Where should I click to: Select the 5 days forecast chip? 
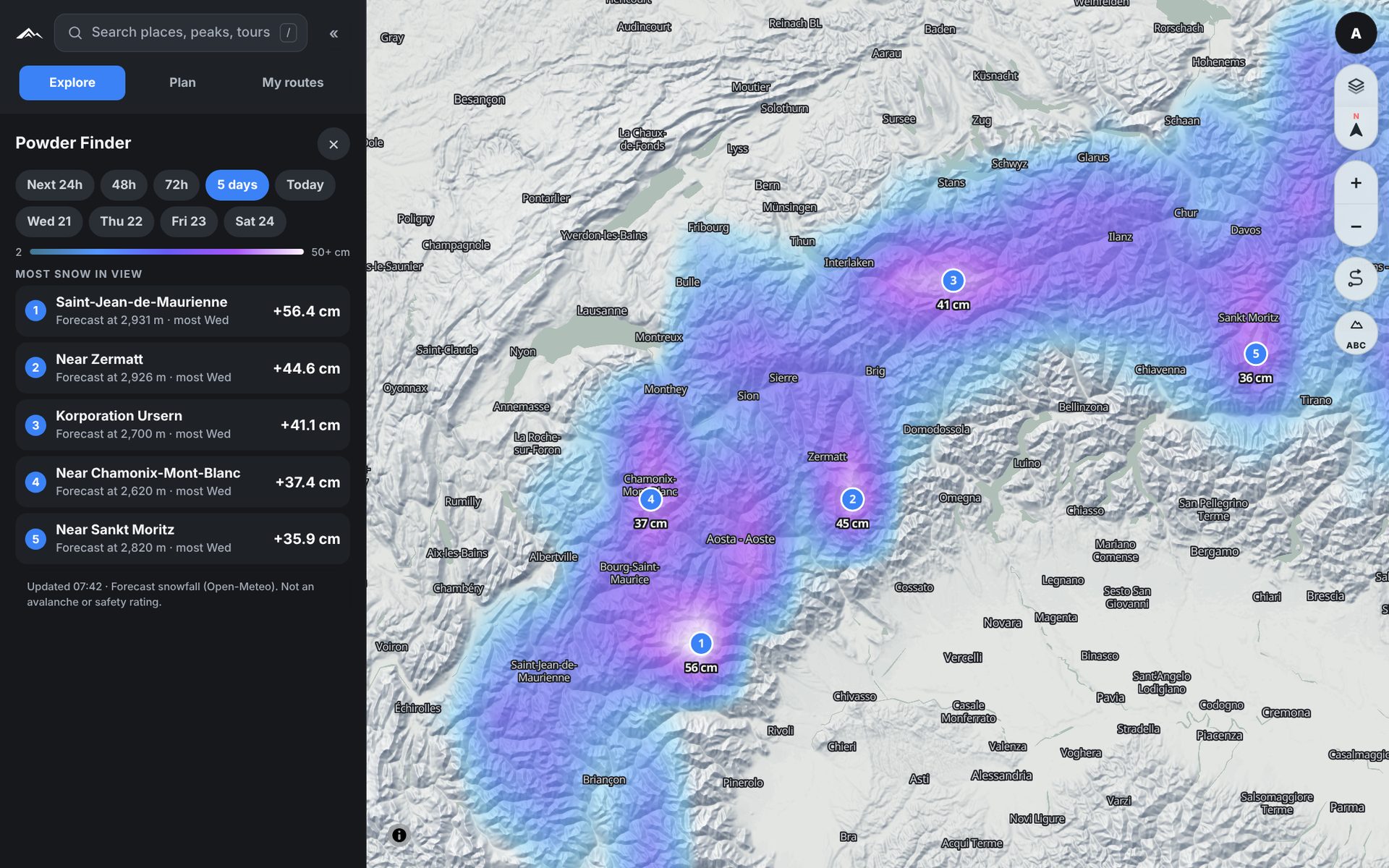237,184
